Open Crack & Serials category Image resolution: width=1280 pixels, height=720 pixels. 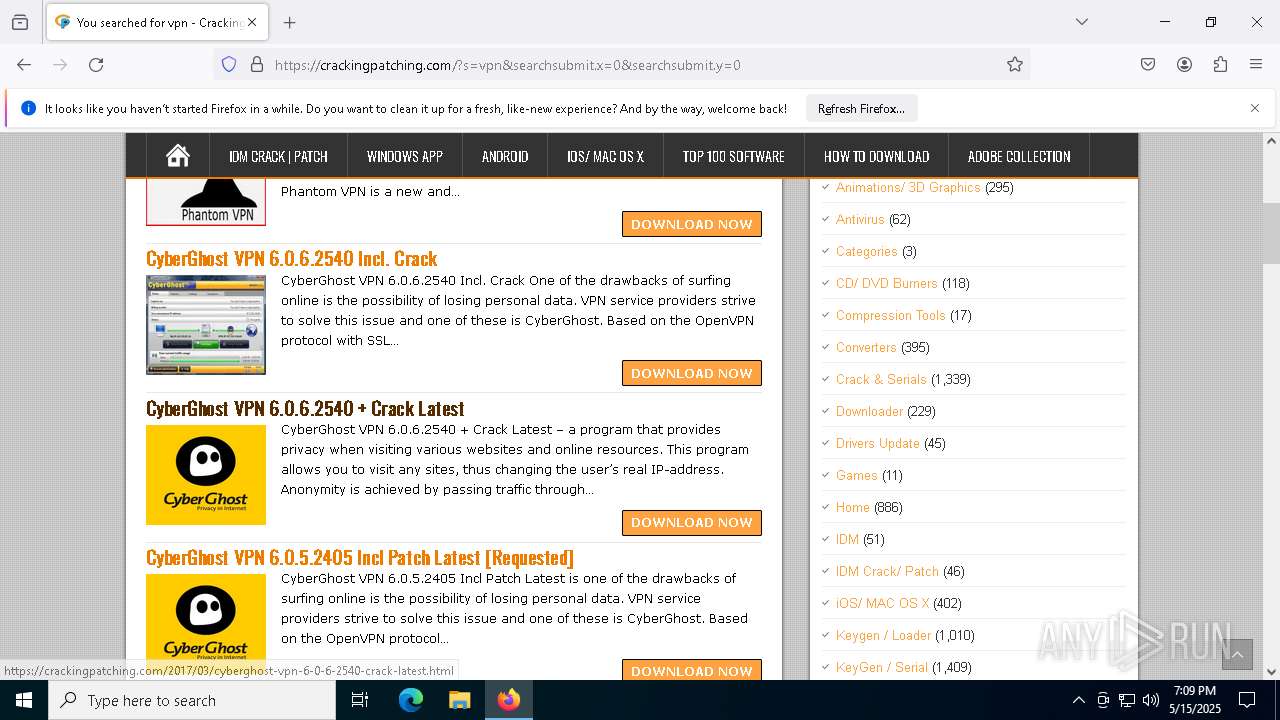point(881,379)
